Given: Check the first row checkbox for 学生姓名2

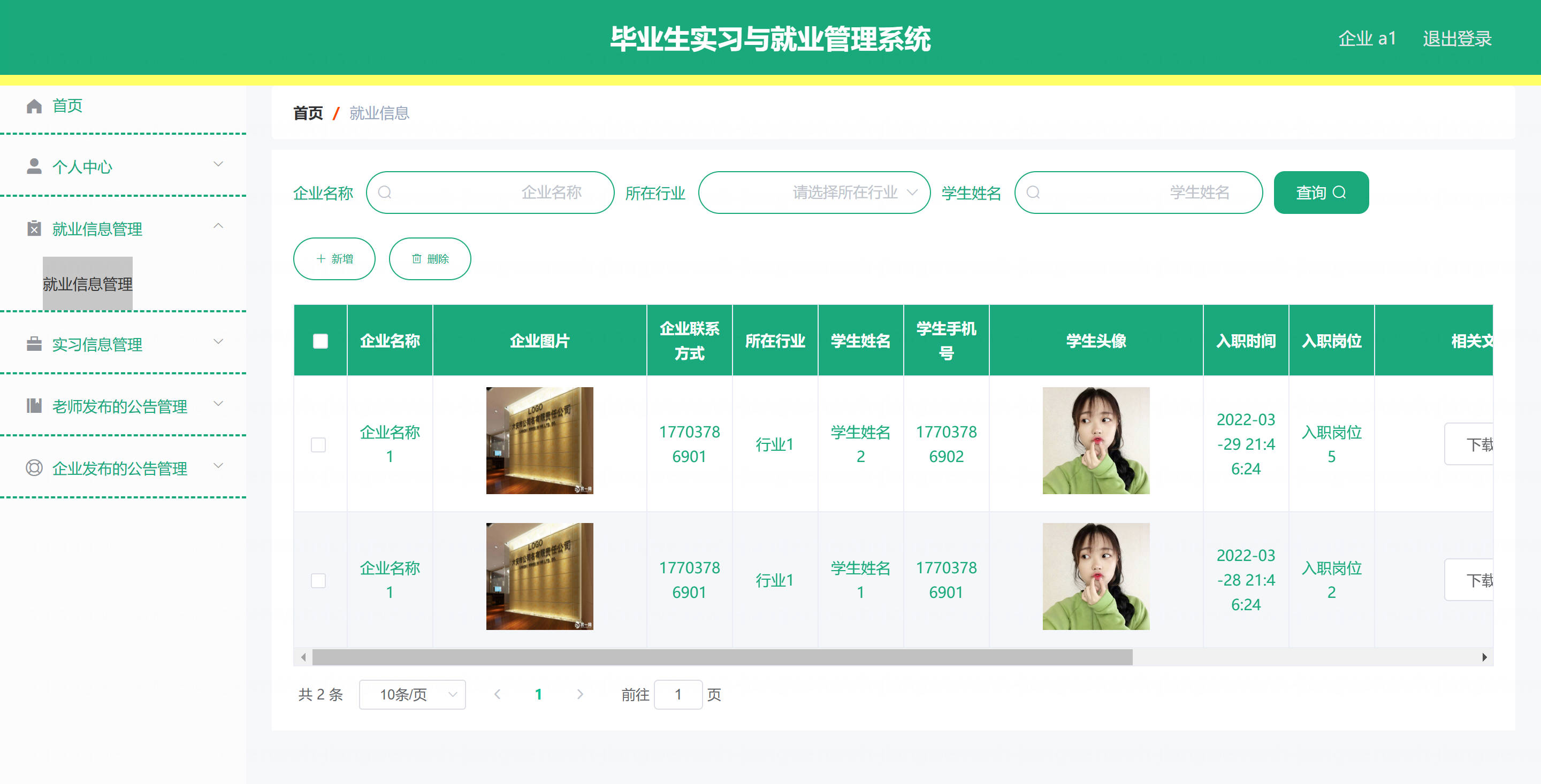Looking at the screenshot, I should tap(318, 444).
